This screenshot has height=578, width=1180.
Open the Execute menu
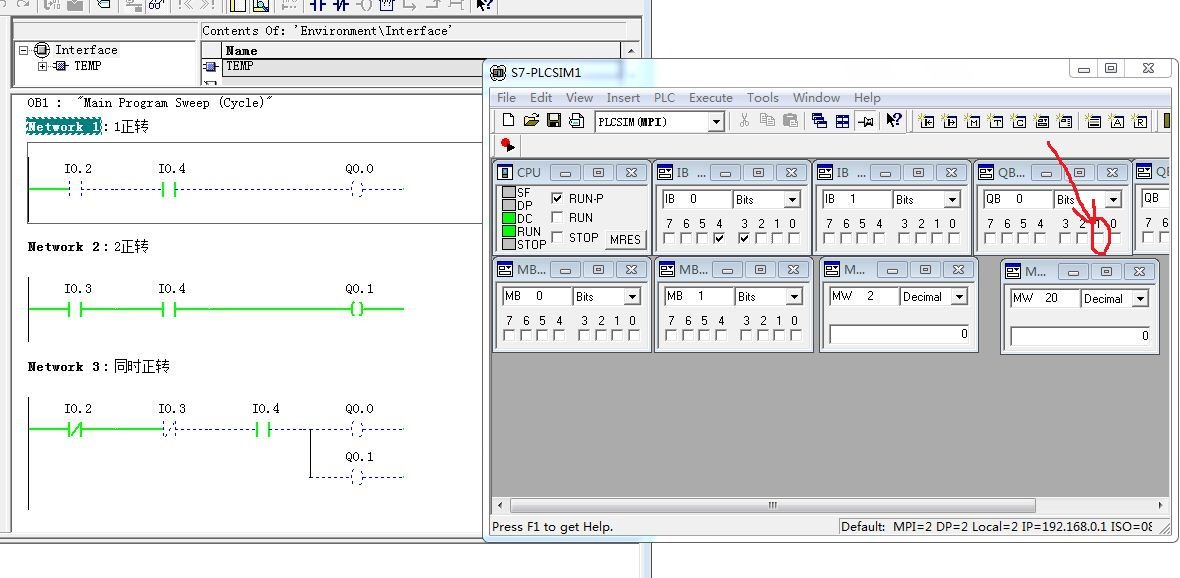(710, 98)
